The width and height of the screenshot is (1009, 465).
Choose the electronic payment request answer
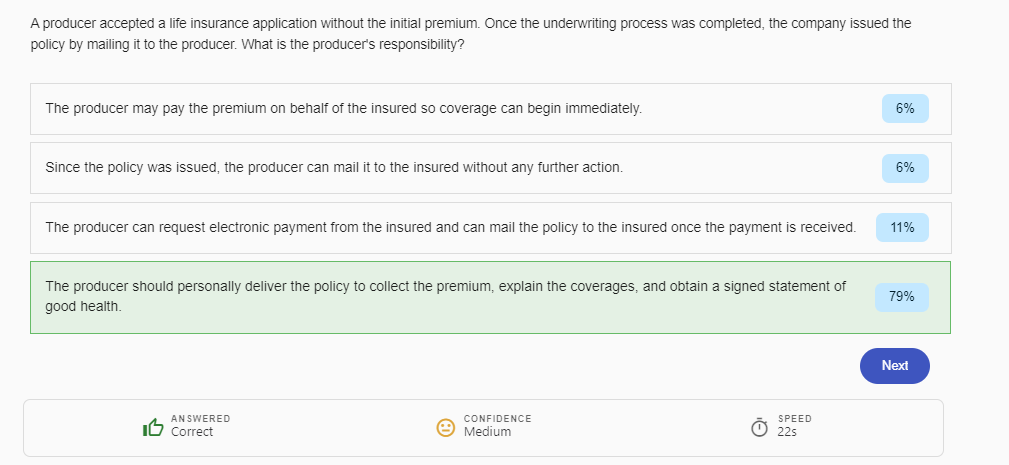[450, 227]
